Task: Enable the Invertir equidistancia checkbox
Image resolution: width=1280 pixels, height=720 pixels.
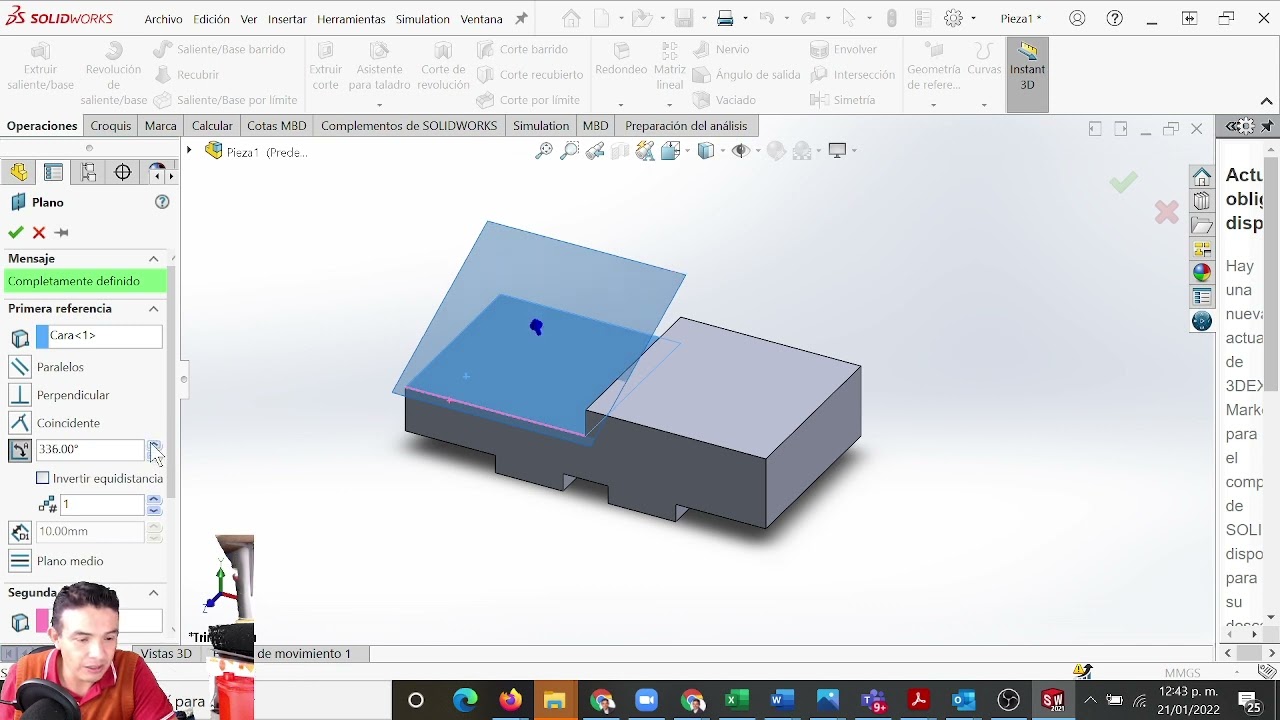Action: point(43,478)
